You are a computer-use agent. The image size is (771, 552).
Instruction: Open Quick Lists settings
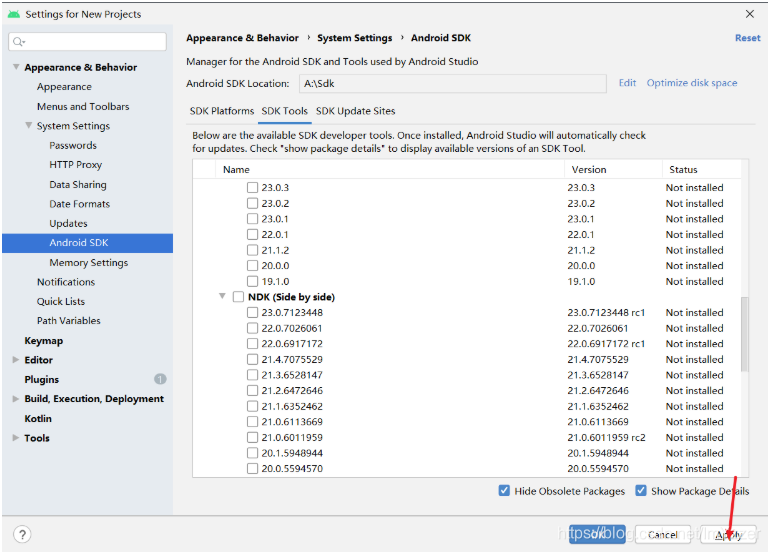pos(60,301)
